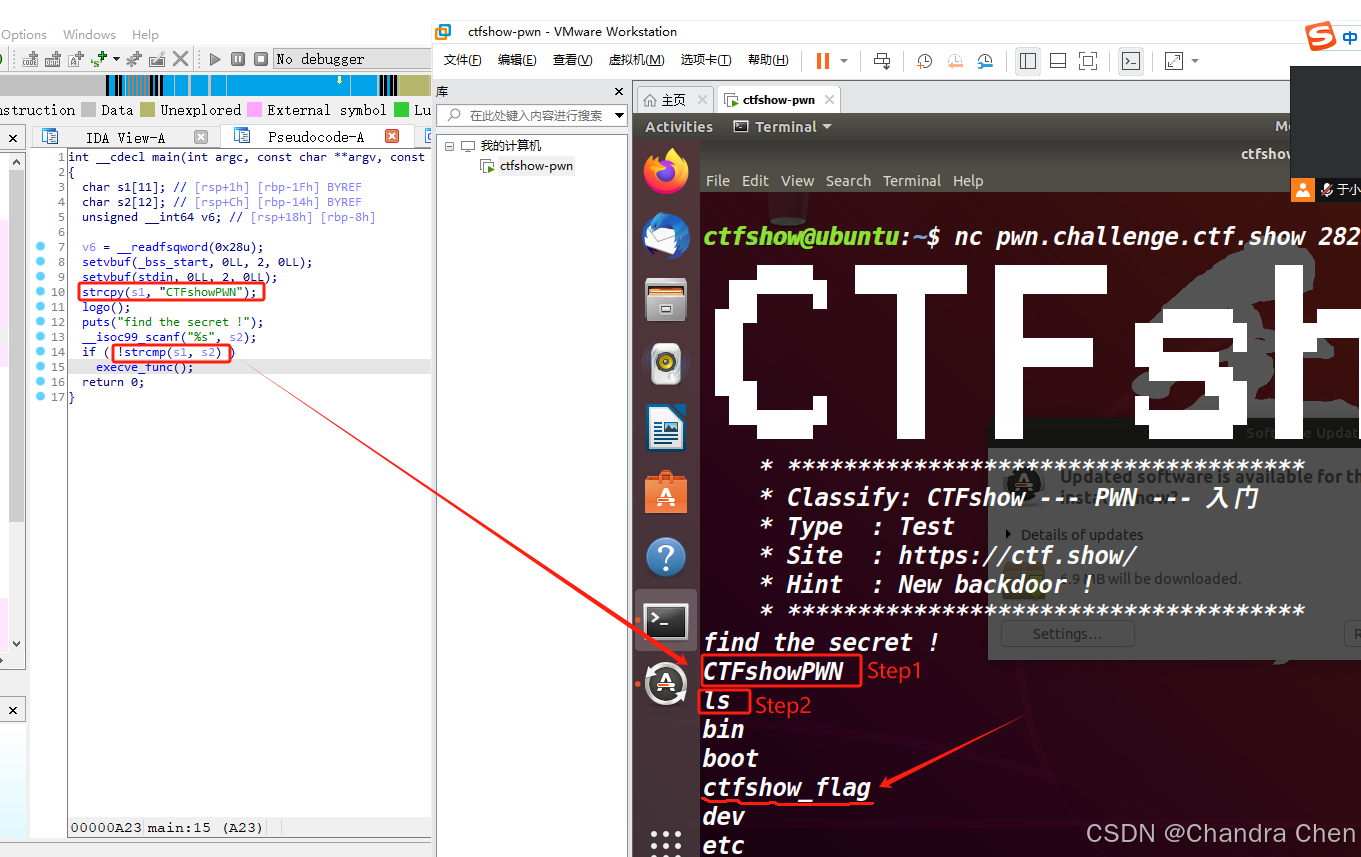The height and width of the screenshot is (857, 1361).
Task: Start debugger process with play icon in IDA
Action: [x=215, y=59]
